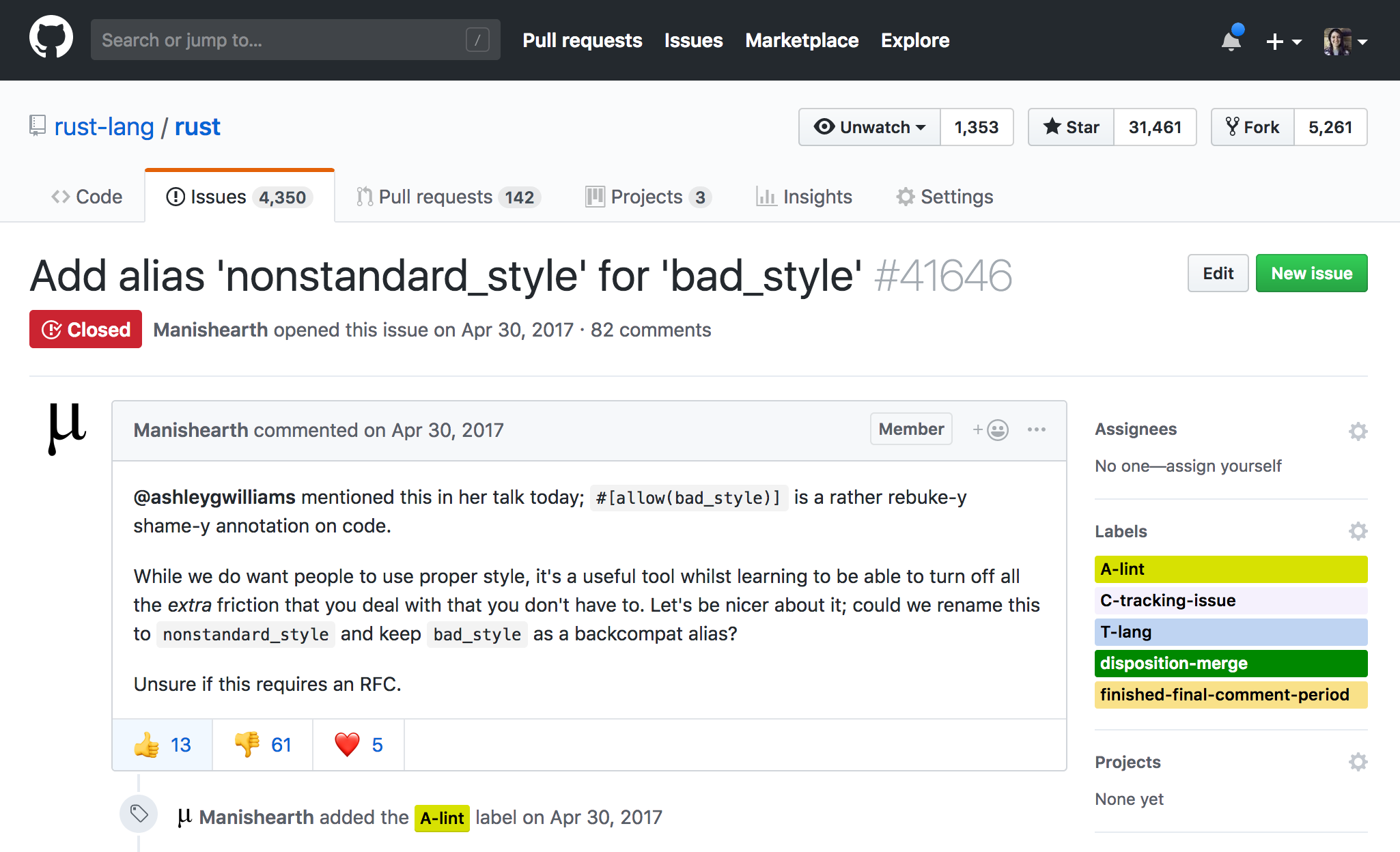Toggle the thumbs down reaction

coord(263,745)
